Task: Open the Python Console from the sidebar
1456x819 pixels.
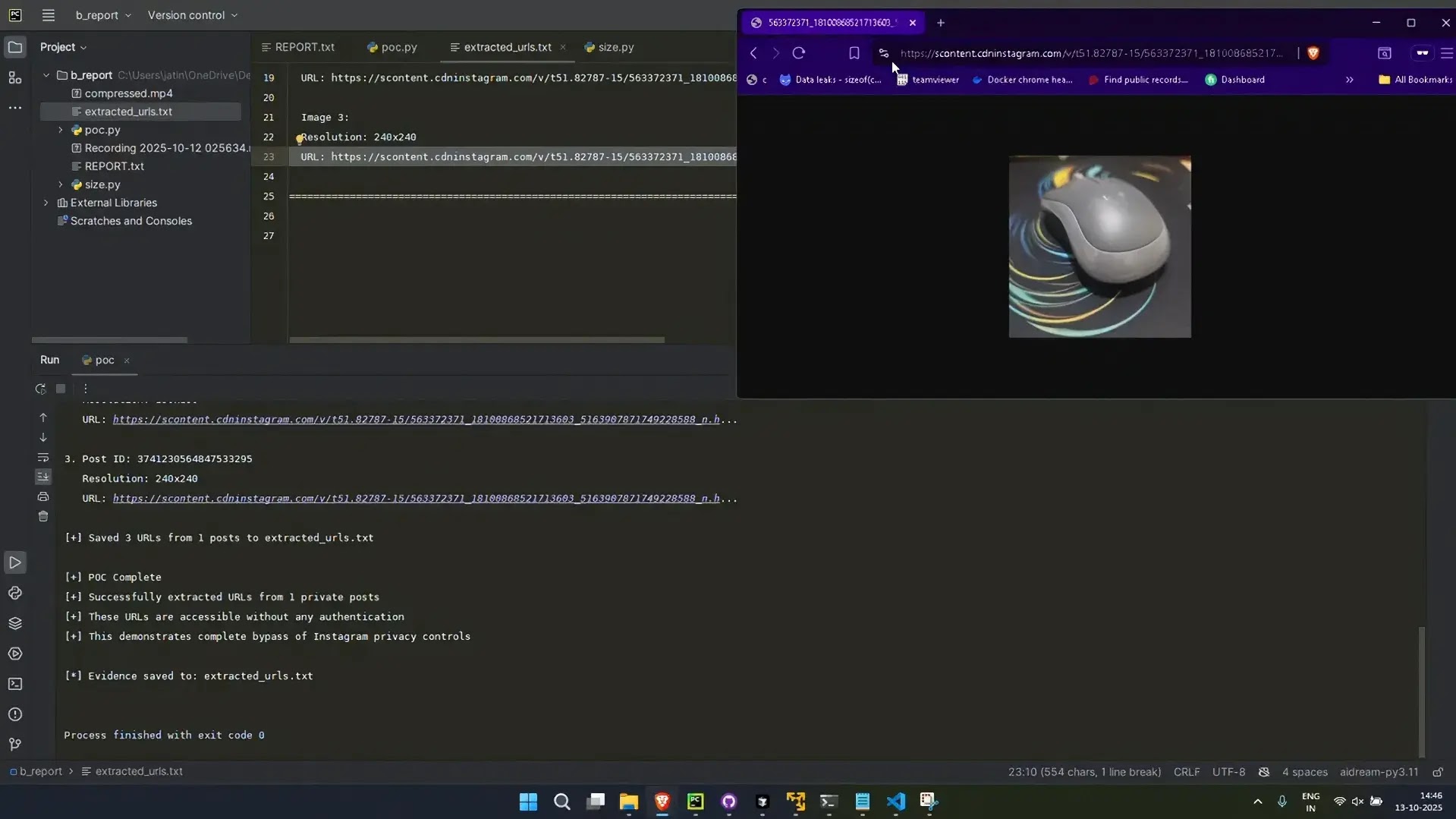Action: click(x=15, y=593)
